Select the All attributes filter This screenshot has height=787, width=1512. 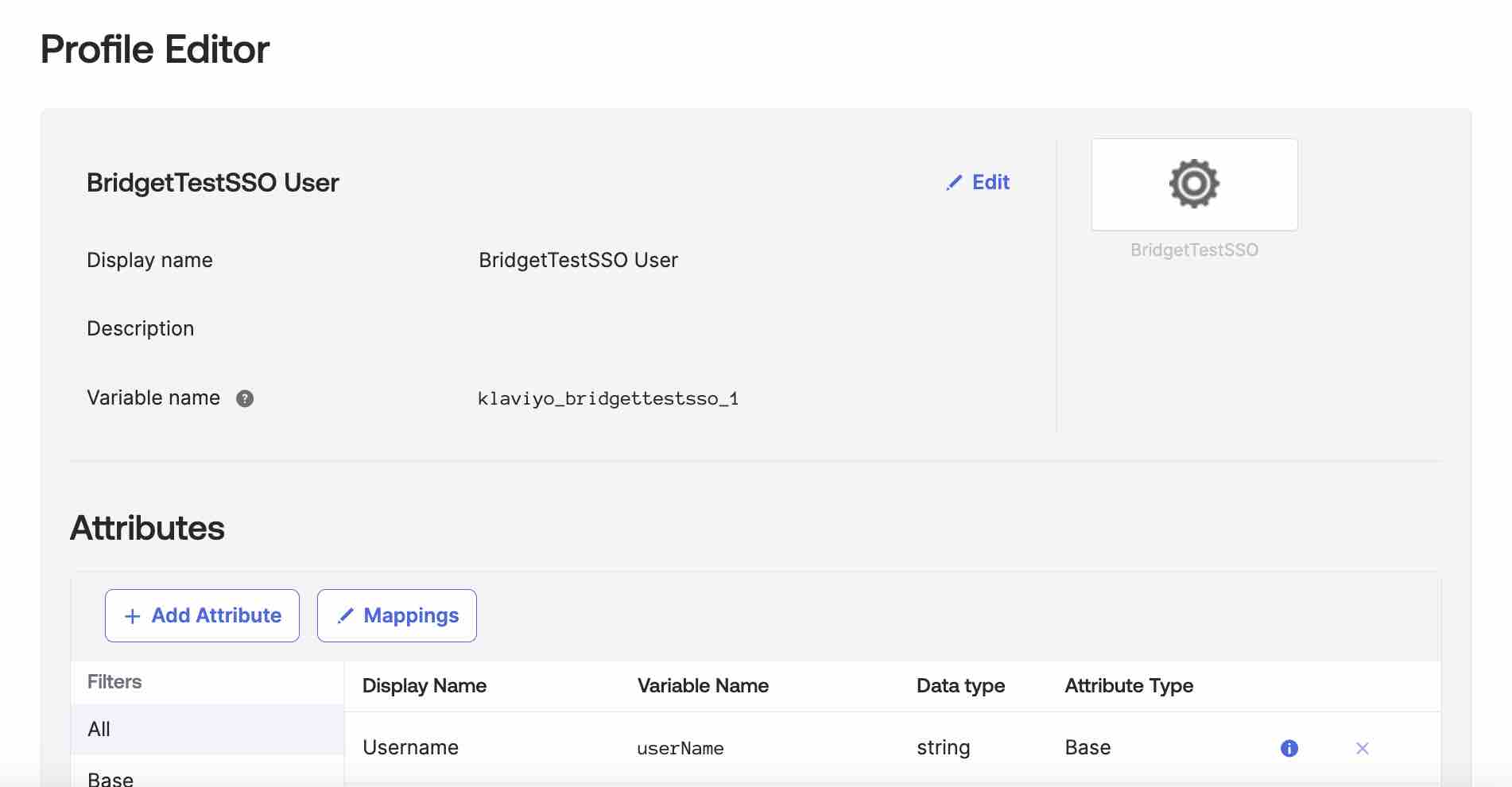click(x=99, y=730)
